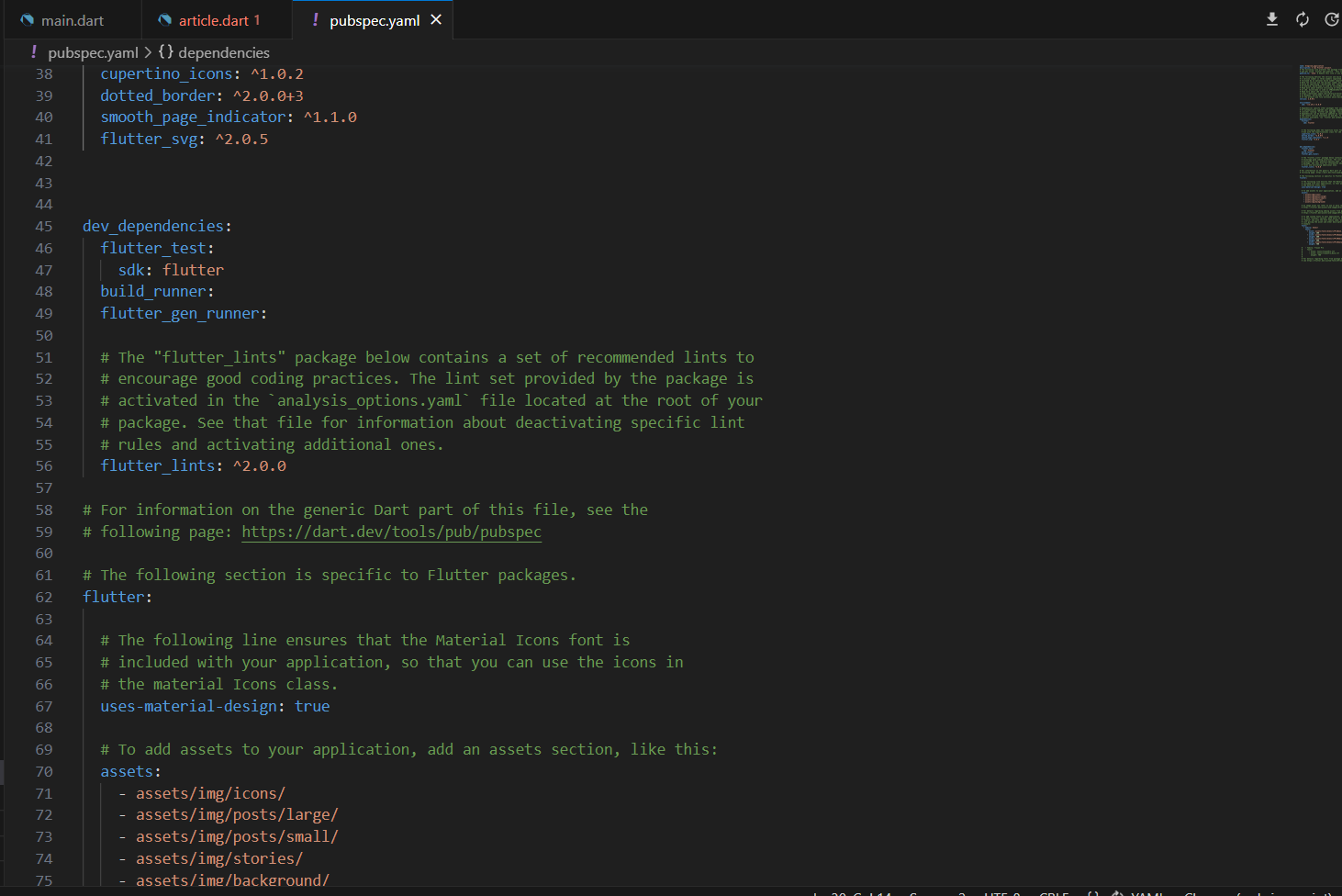Click line number 62 in gutter
This screenshot has width=1342, height=896.
44,597
